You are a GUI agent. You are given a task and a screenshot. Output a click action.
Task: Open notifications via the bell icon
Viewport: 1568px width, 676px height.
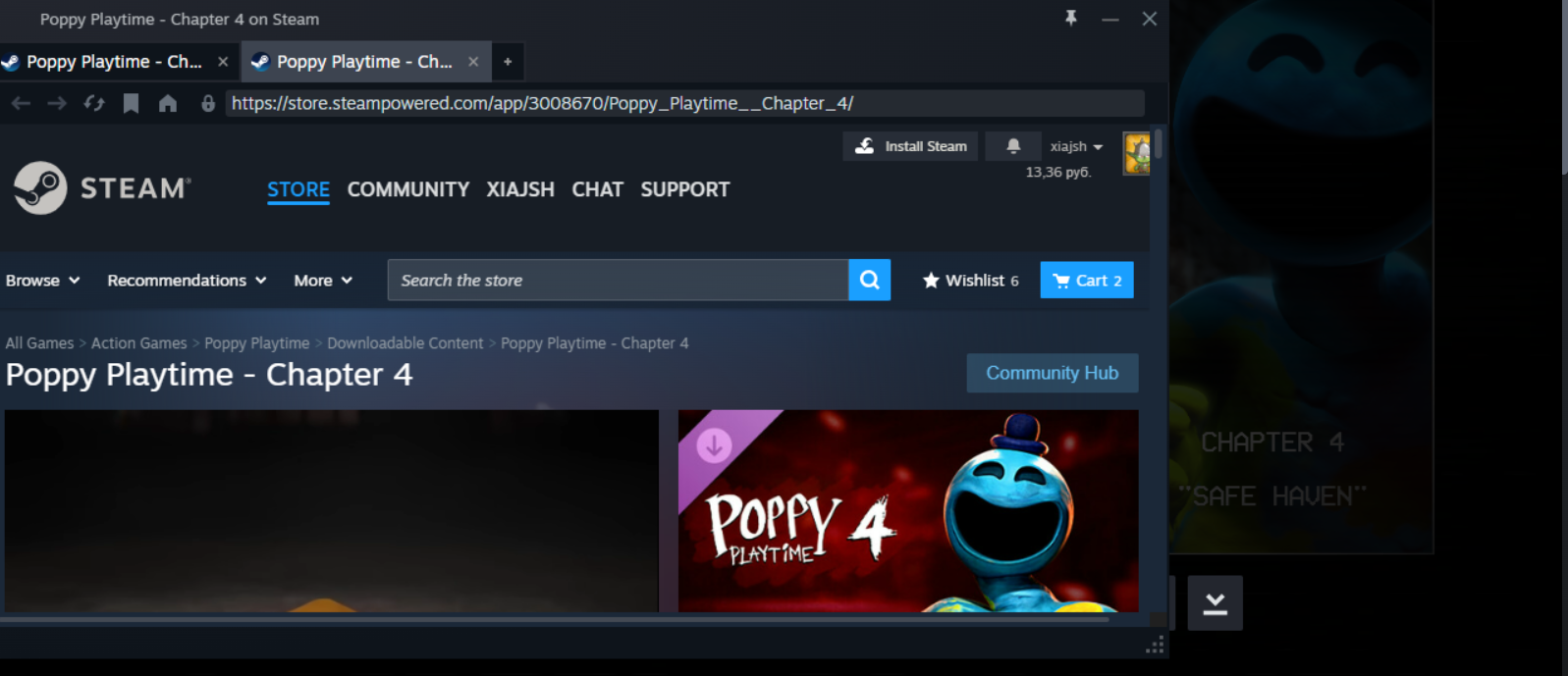point(1013,146)
